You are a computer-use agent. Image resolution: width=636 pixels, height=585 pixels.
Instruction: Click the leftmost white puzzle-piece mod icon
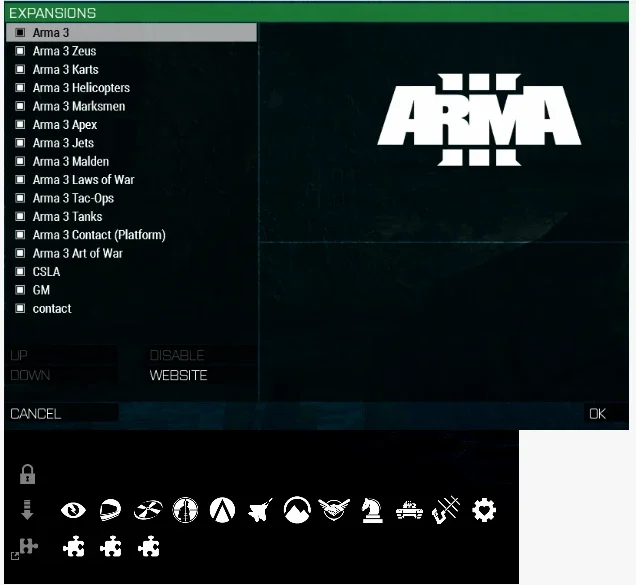(x=74, y=546)
